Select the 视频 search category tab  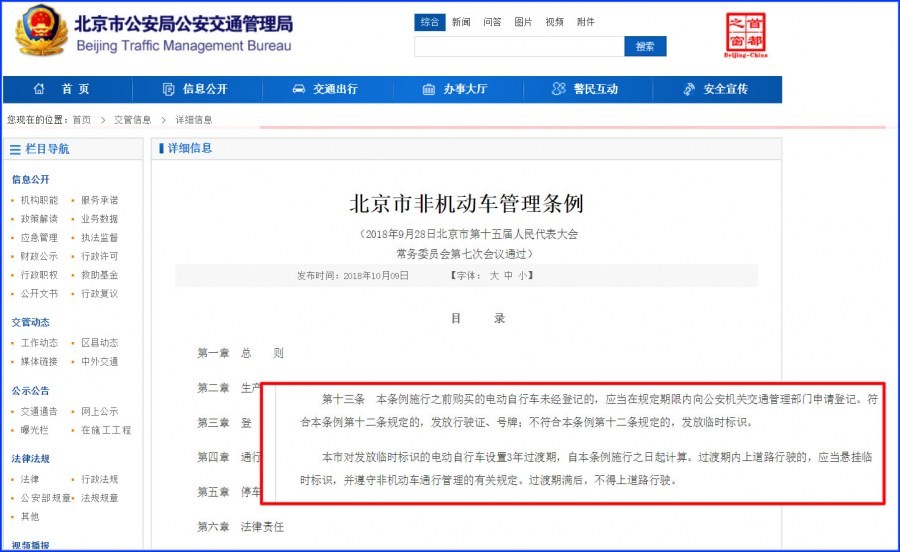tap(555, 22)
